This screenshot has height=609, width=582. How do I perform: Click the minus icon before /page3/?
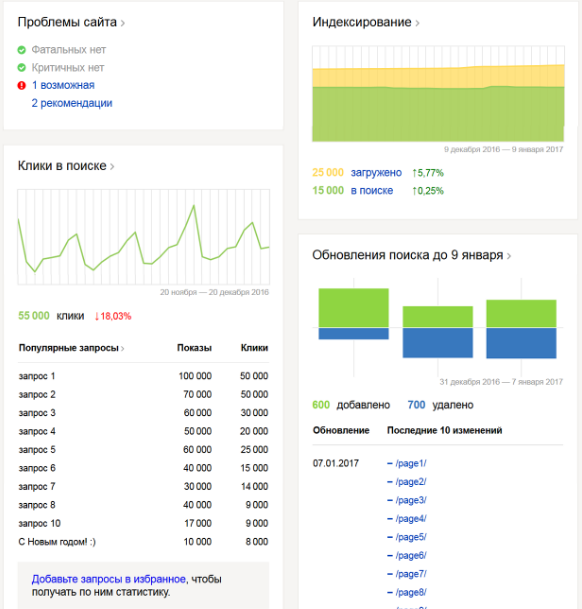click(390, 500)
